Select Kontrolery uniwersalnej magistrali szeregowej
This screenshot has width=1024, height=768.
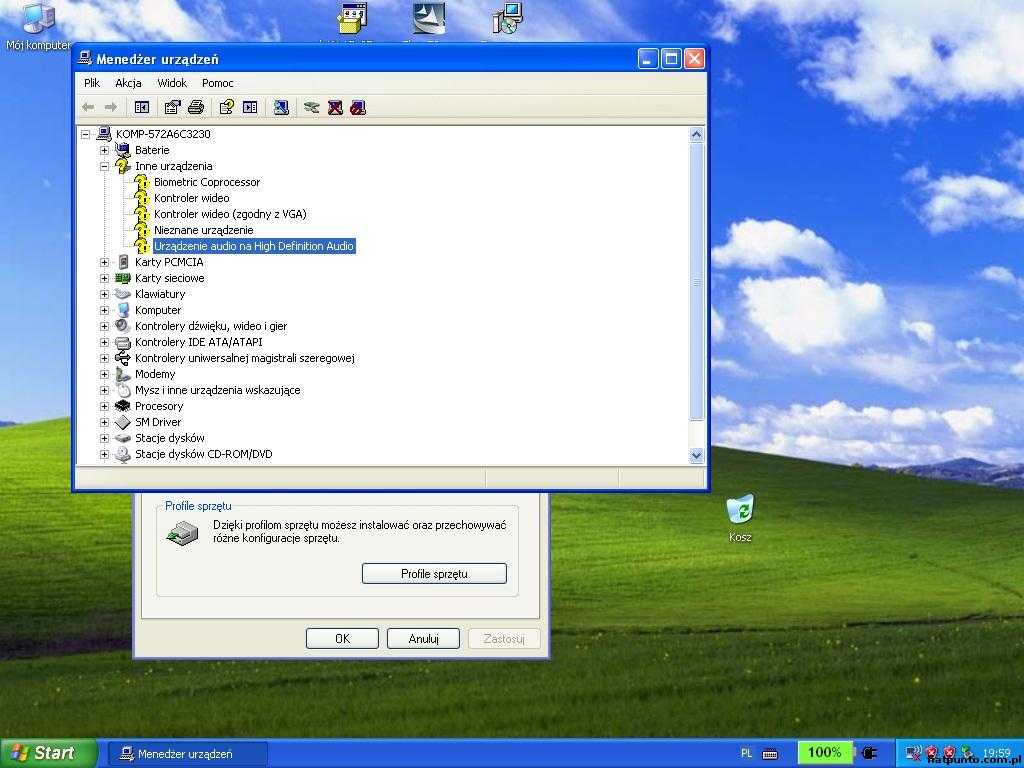pos(244,358)
